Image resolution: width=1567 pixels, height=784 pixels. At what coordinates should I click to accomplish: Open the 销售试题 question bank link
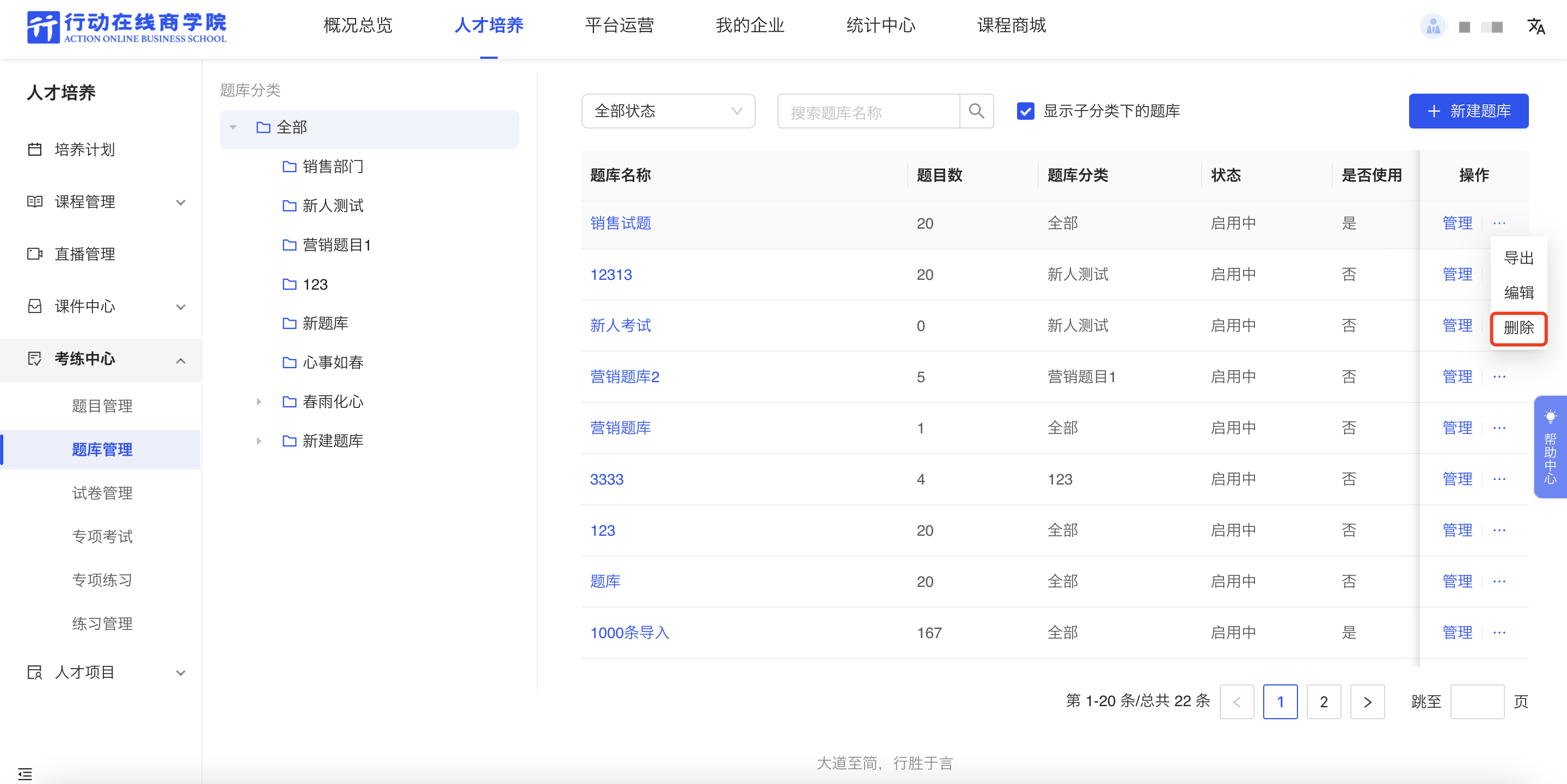click(621, 223)
